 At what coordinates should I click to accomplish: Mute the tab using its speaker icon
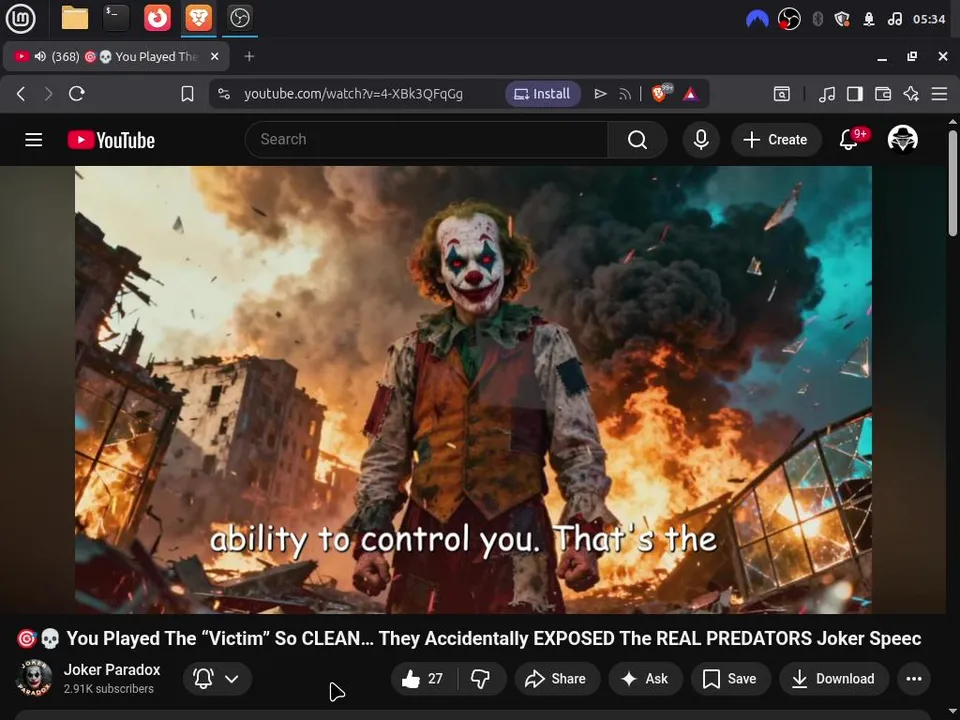coord(40,57)
